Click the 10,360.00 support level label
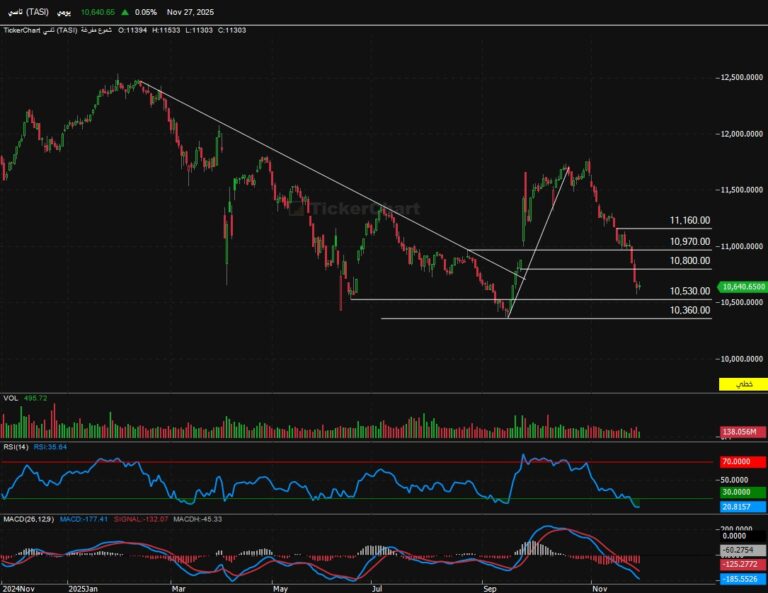The width and height of the screenshot is (768, 593). click(690, 311)
